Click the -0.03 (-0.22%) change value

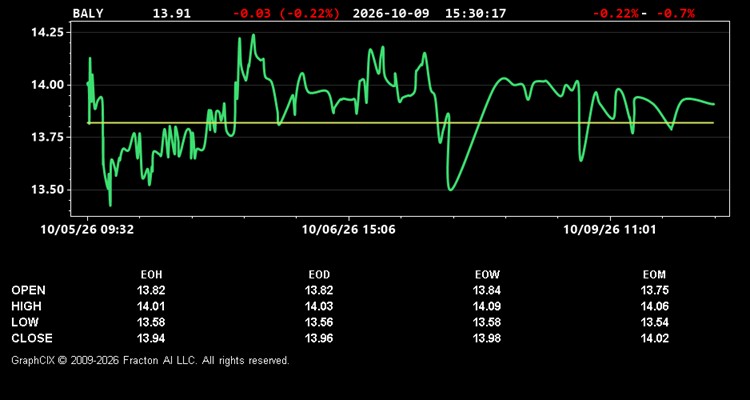[286, 13]
